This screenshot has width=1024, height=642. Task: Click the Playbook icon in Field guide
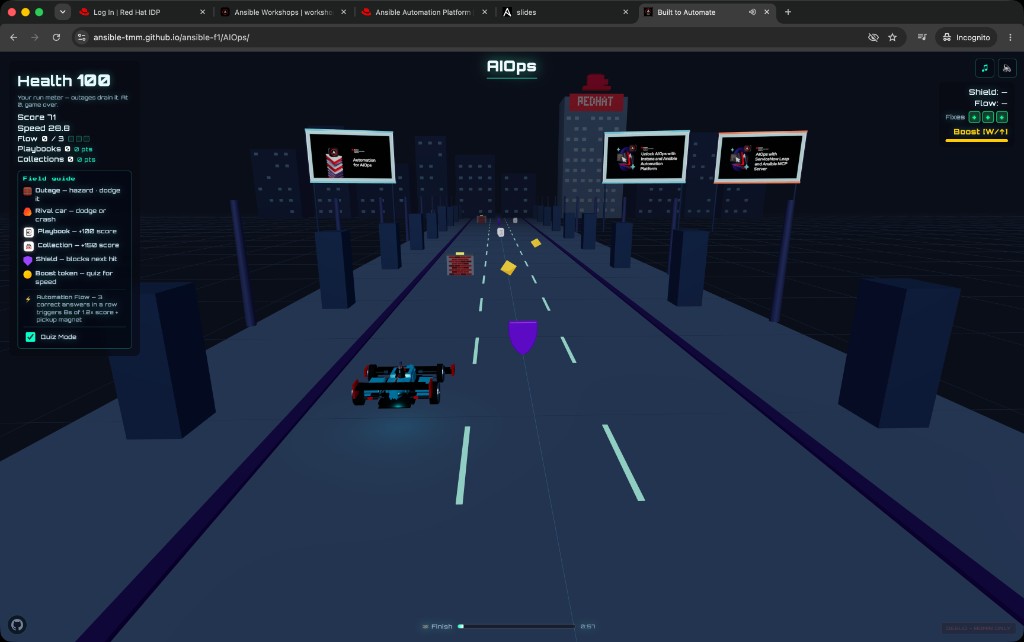[29, 232]
